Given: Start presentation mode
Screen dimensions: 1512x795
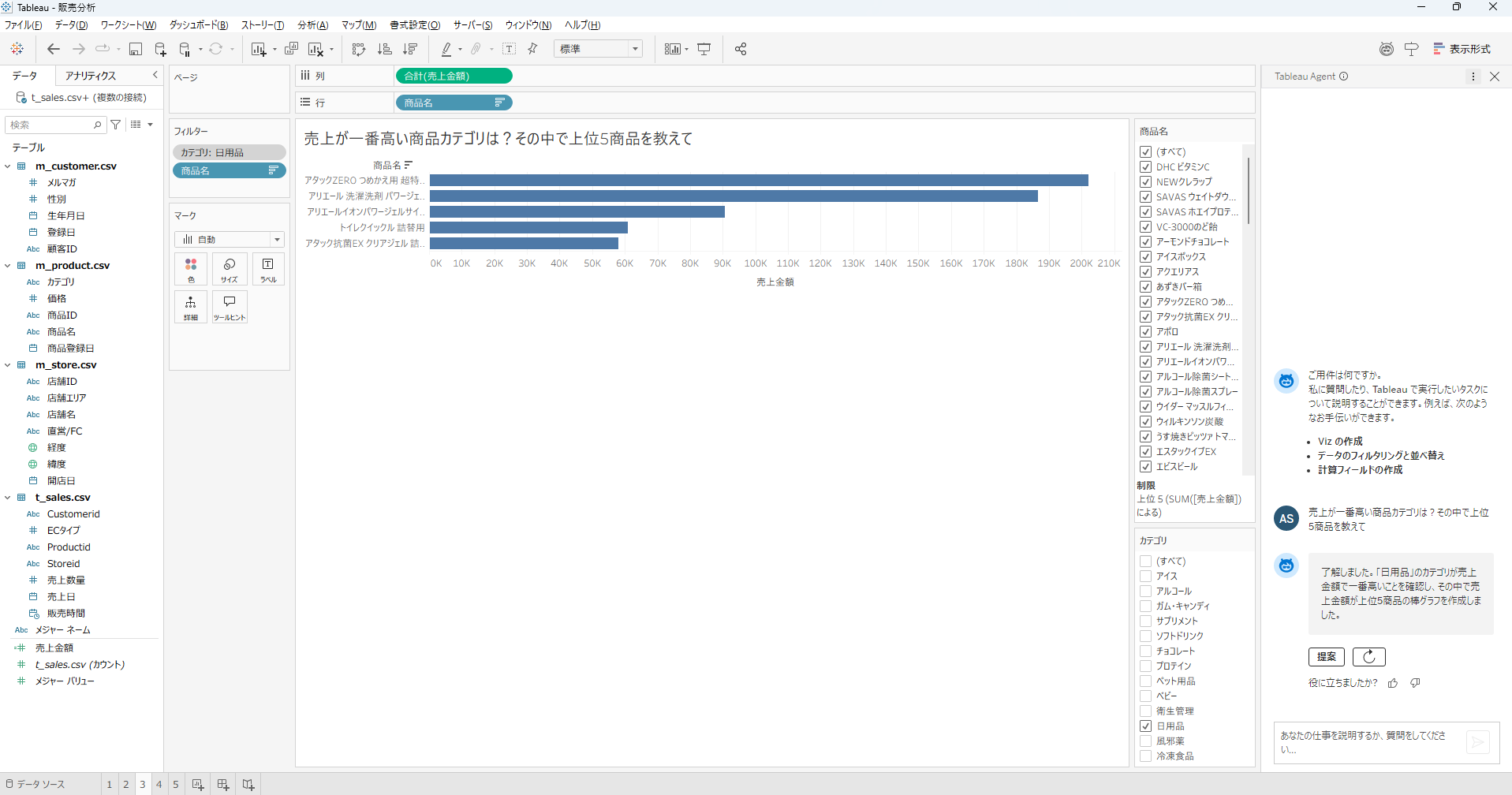Looking at the screenshot, I should click(x=704, y=49).
